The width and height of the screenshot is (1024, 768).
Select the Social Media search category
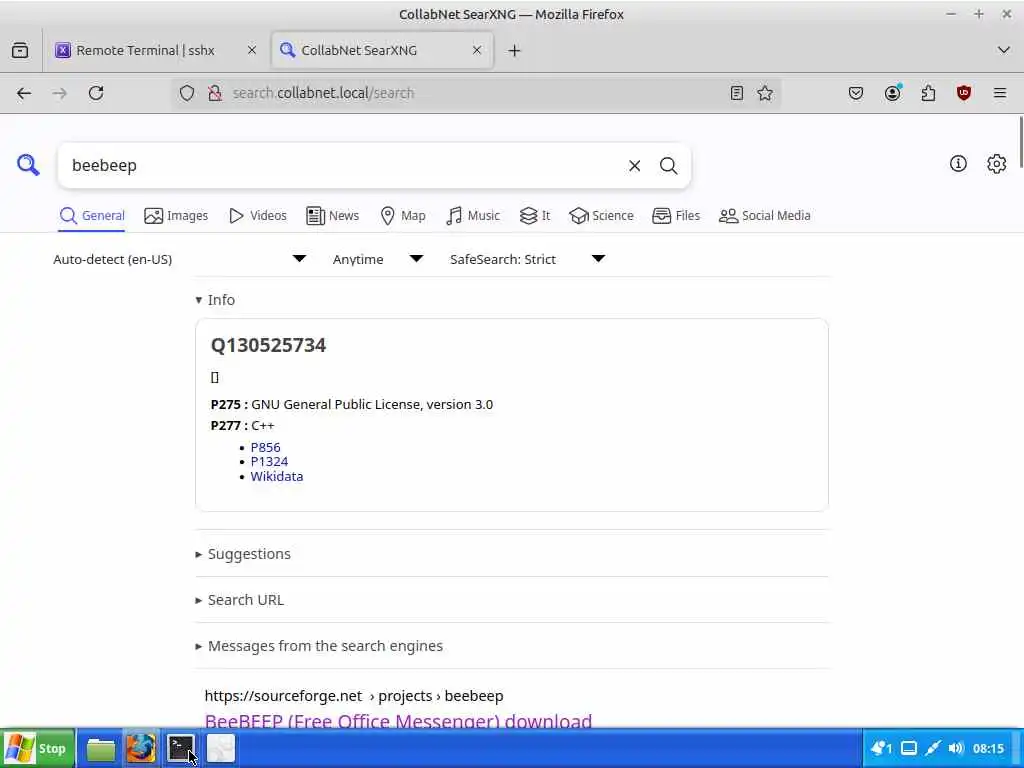(765, 216)
